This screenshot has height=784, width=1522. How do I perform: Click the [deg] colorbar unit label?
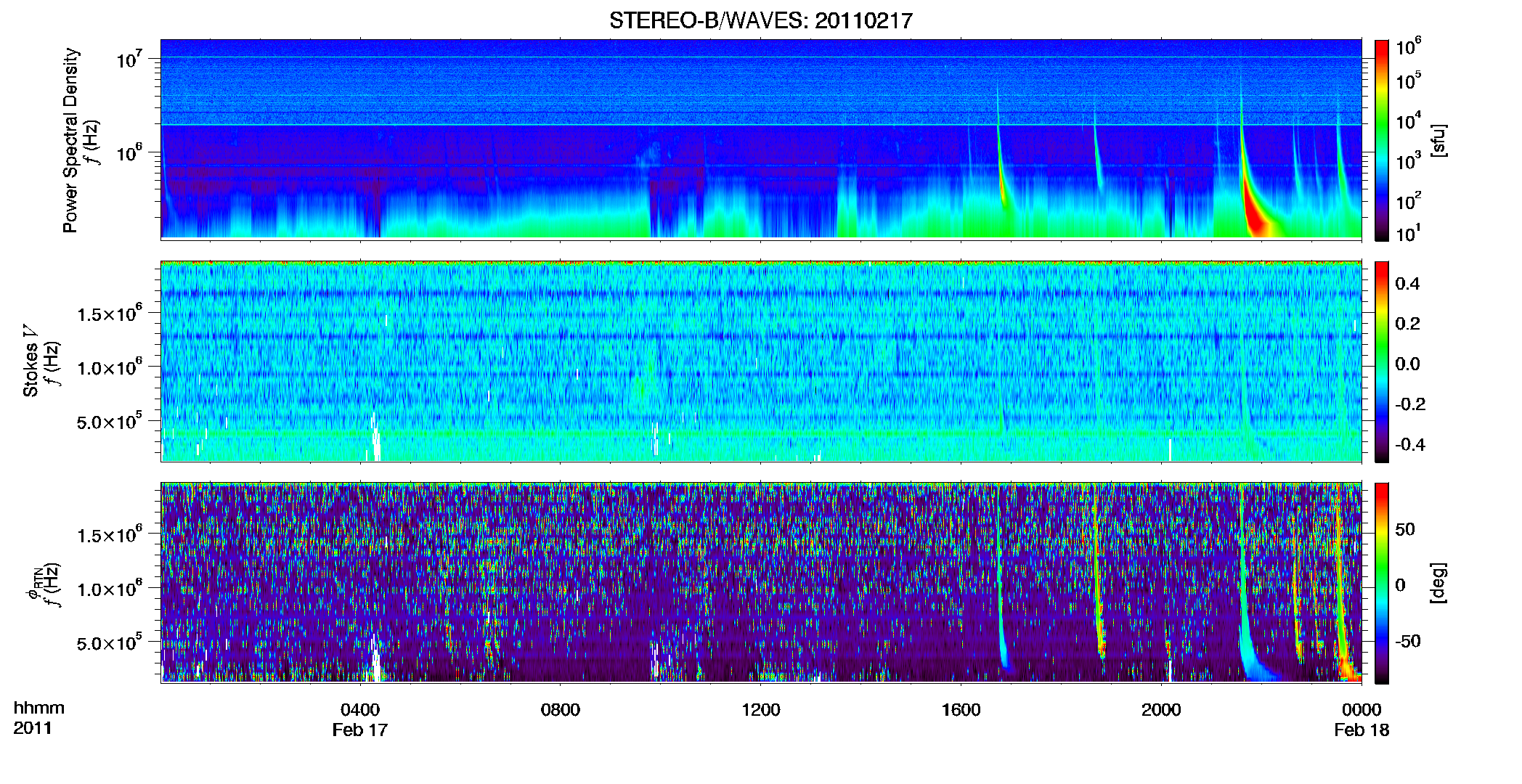click(x=1438, y=583)
